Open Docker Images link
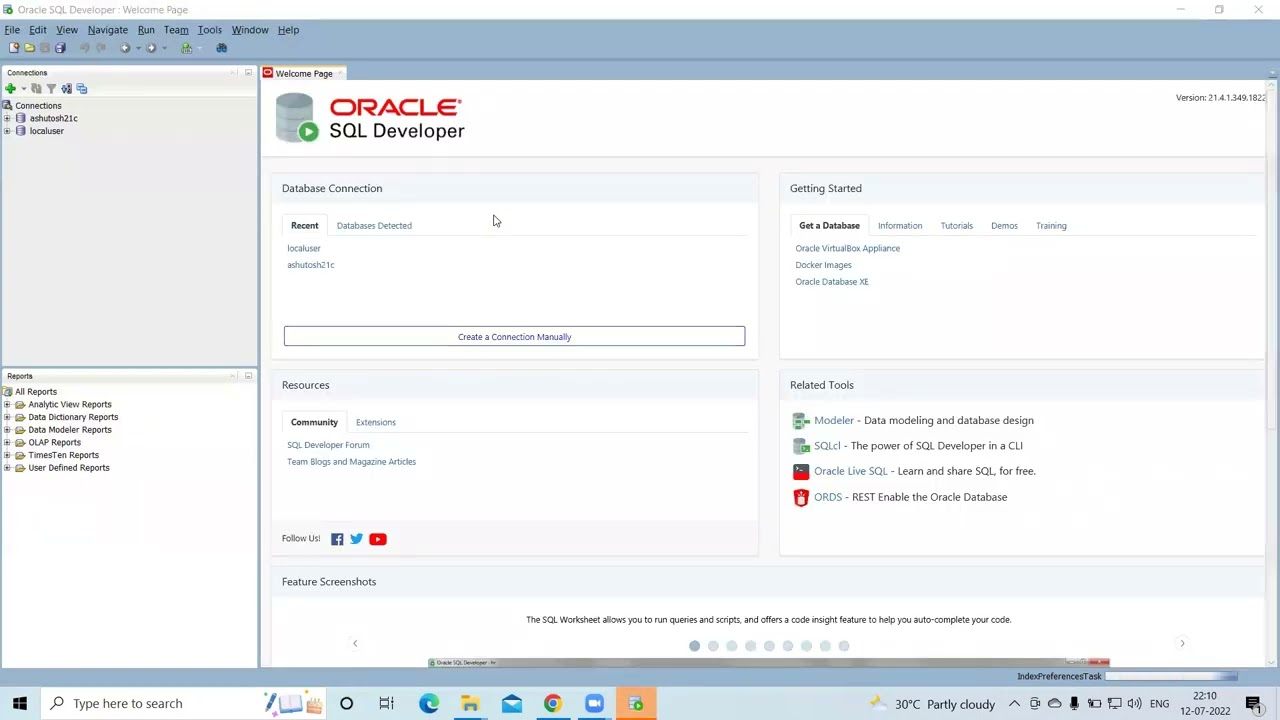 pyautogui.click(x=823, y=265)
